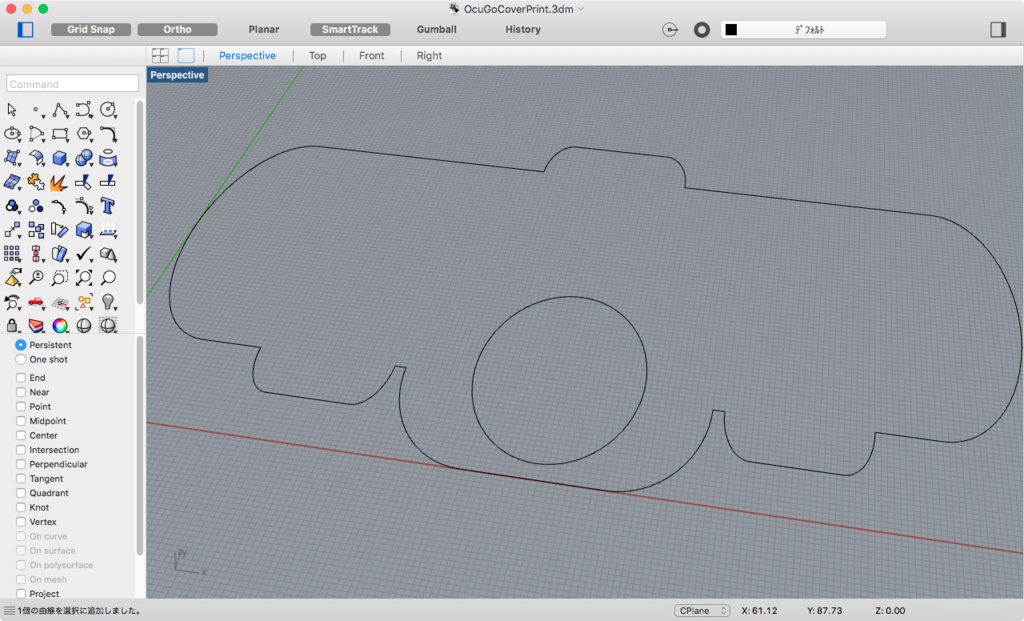
Task: Toggle the Ortho mode button
Action: tap(177, 29)
